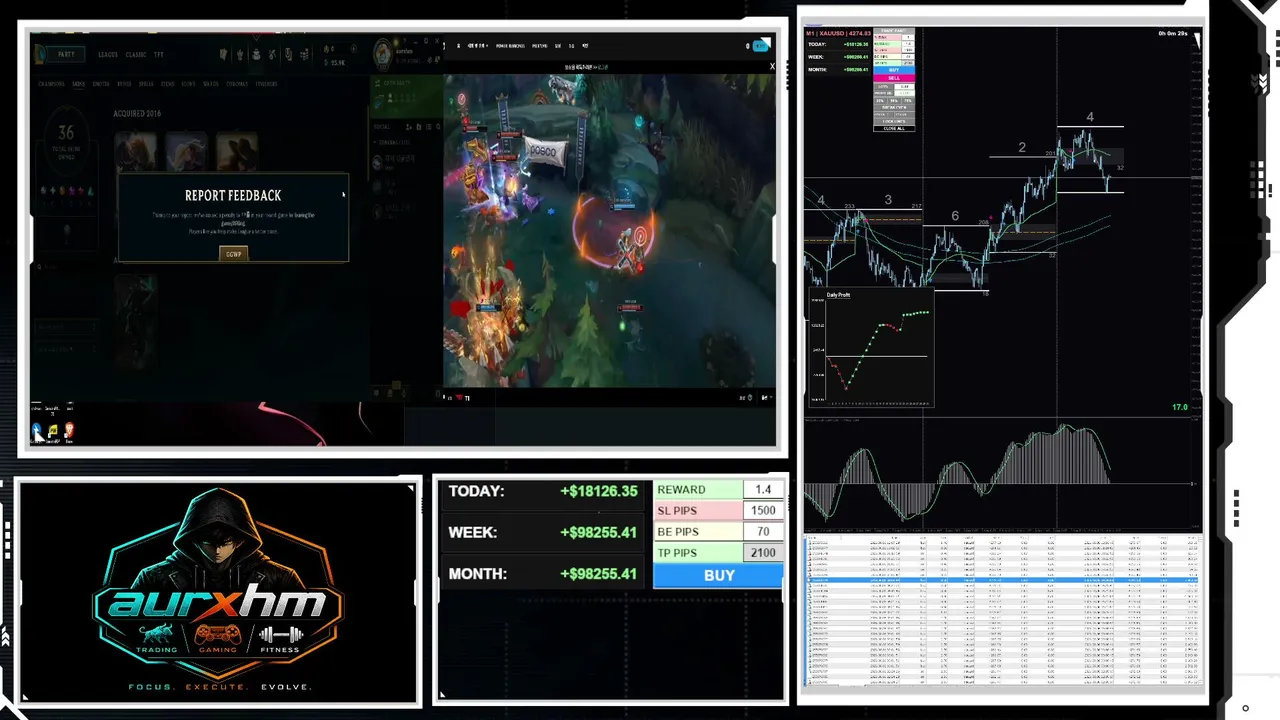Open the PARTY button in League client

click(65, 55)
